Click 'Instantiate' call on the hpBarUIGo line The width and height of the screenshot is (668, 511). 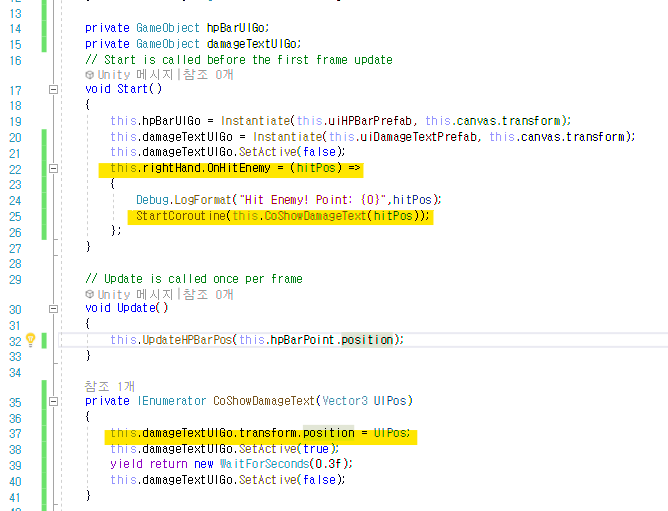tap(256, 121)
